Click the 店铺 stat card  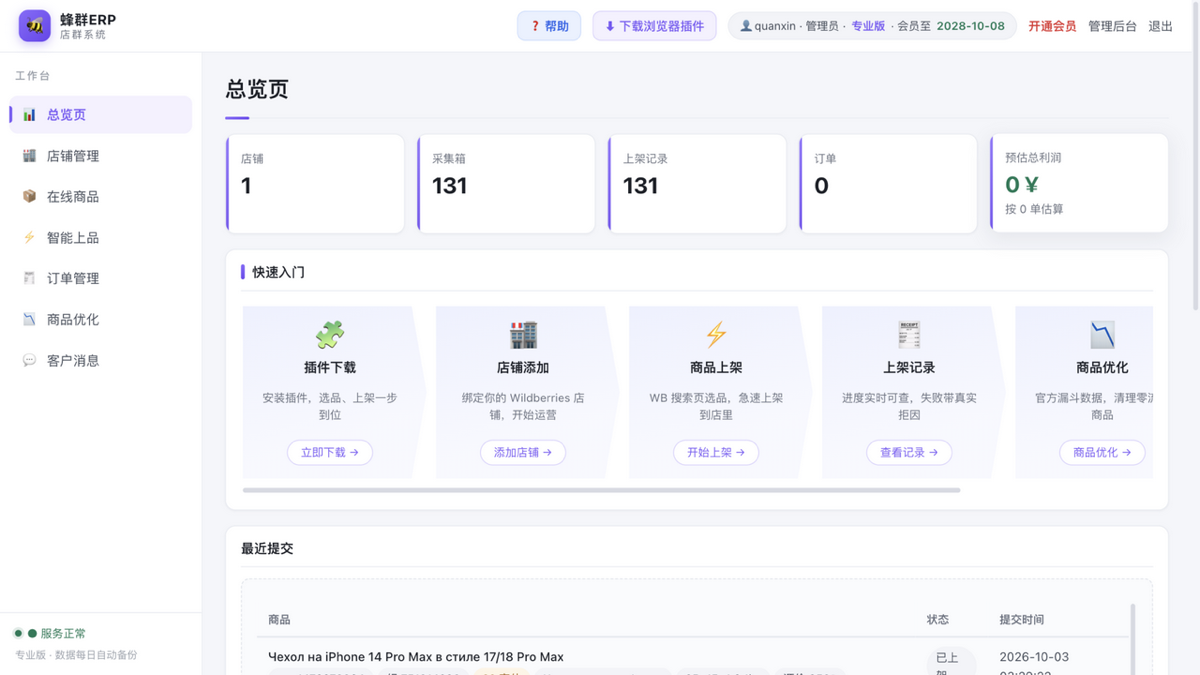pos(315,184)
